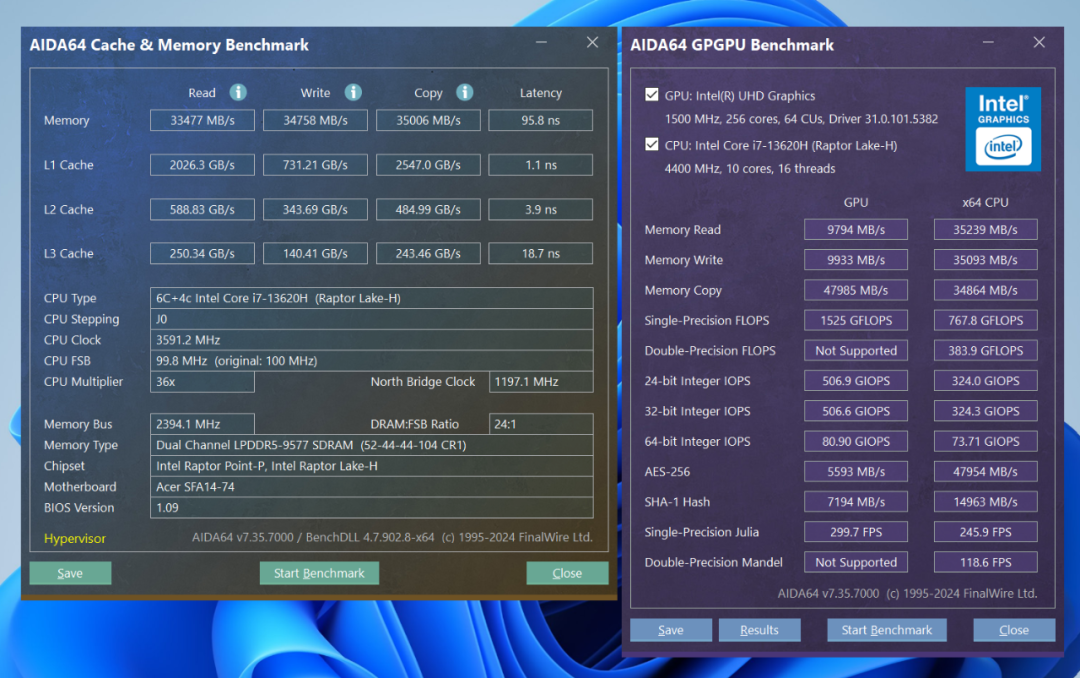Start the GPGPU benchmark

click(x=886, y=630)
